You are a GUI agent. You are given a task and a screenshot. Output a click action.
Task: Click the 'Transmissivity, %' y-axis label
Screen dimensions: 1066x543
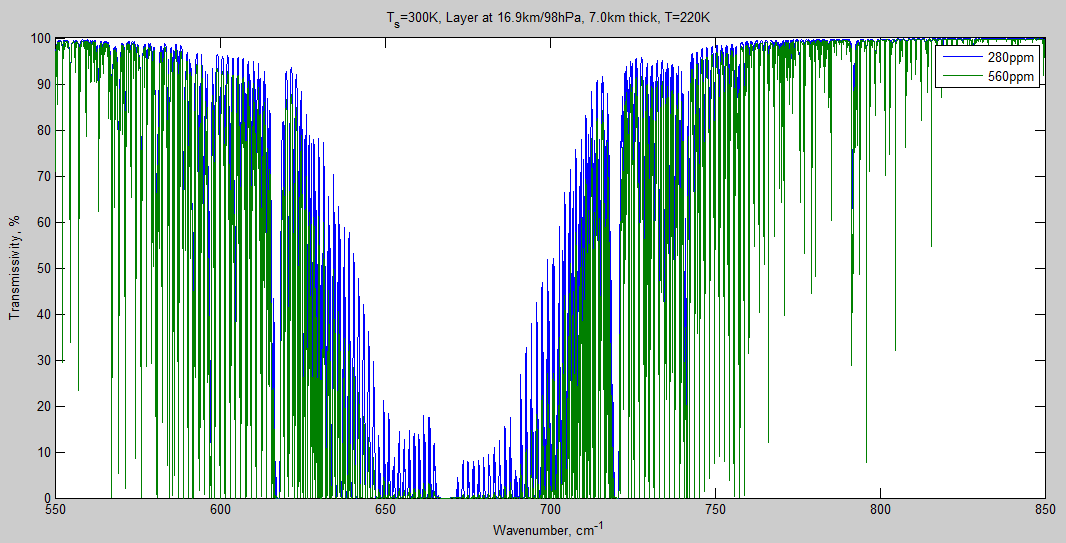pos(15,267)
